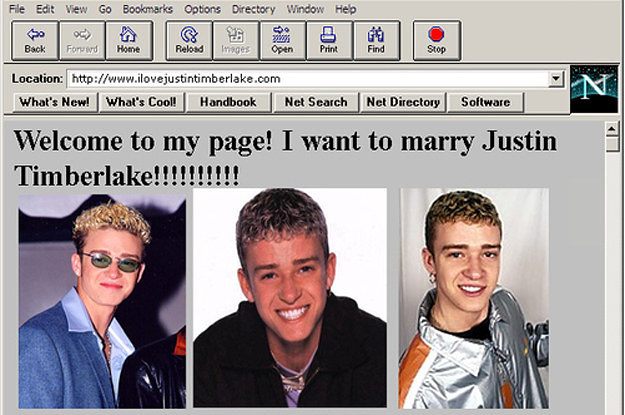Open the Bookmarks menu

click(x=147, y=9)
